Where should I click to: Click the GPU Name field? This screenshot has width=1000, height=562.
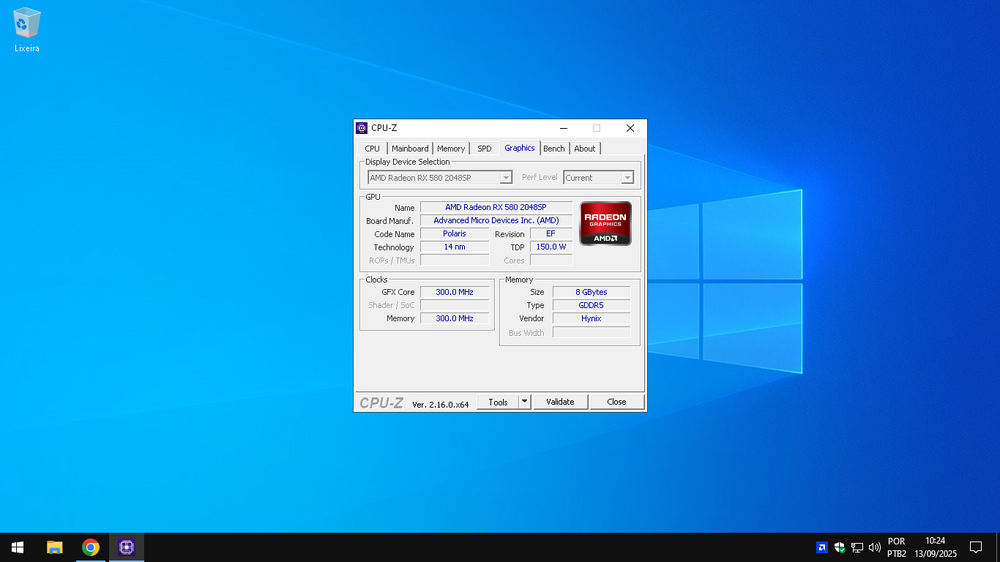(x=495, y=207)
